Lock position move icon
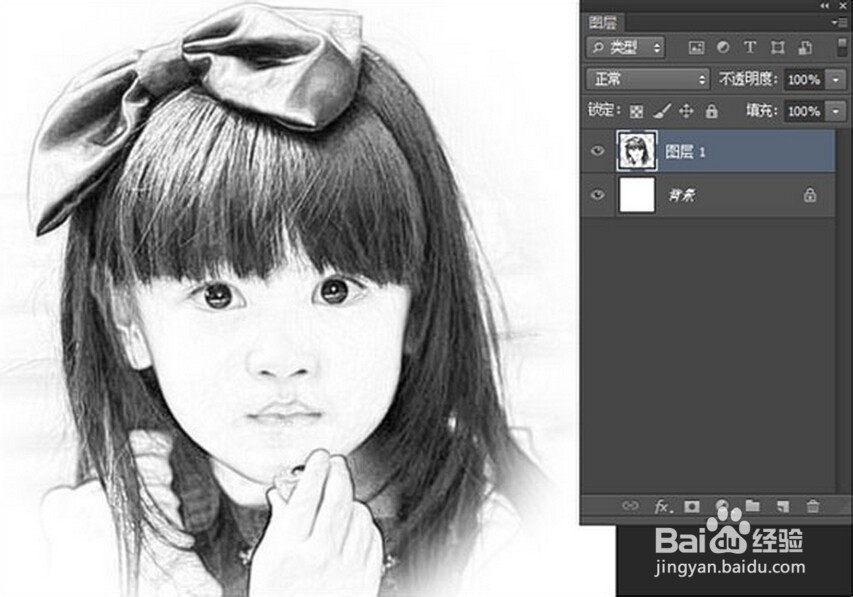 tap(687, 112)
